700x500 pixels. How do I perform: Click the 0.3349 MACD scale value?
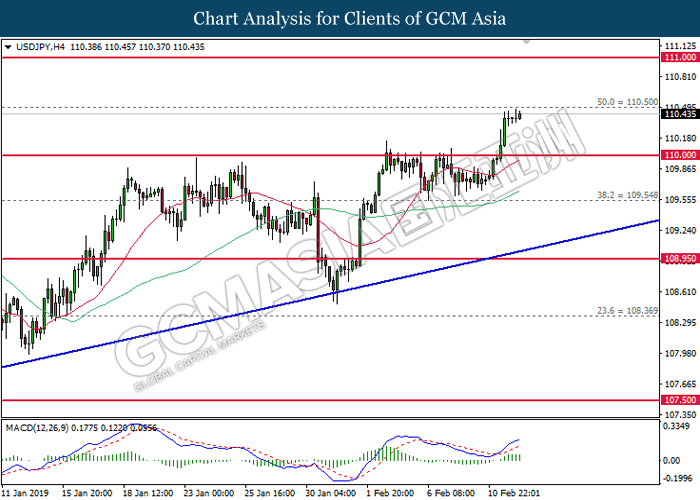677,425
